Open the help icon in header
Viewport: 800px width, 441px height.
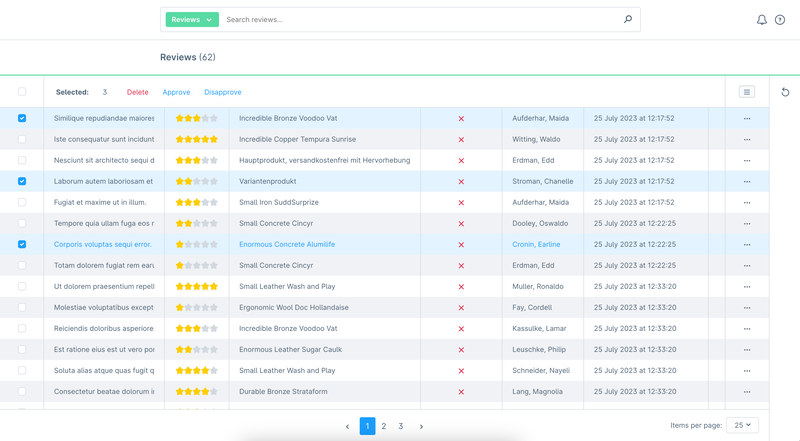[x=780, y=20]
